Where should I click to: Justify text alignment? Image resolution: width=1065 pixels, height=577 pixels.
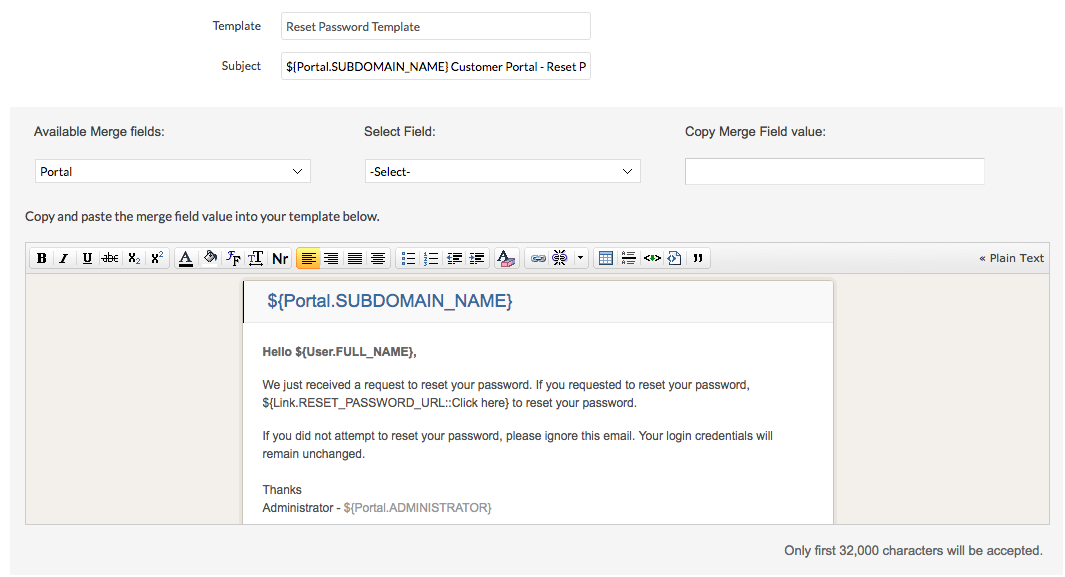click(355, 258)
